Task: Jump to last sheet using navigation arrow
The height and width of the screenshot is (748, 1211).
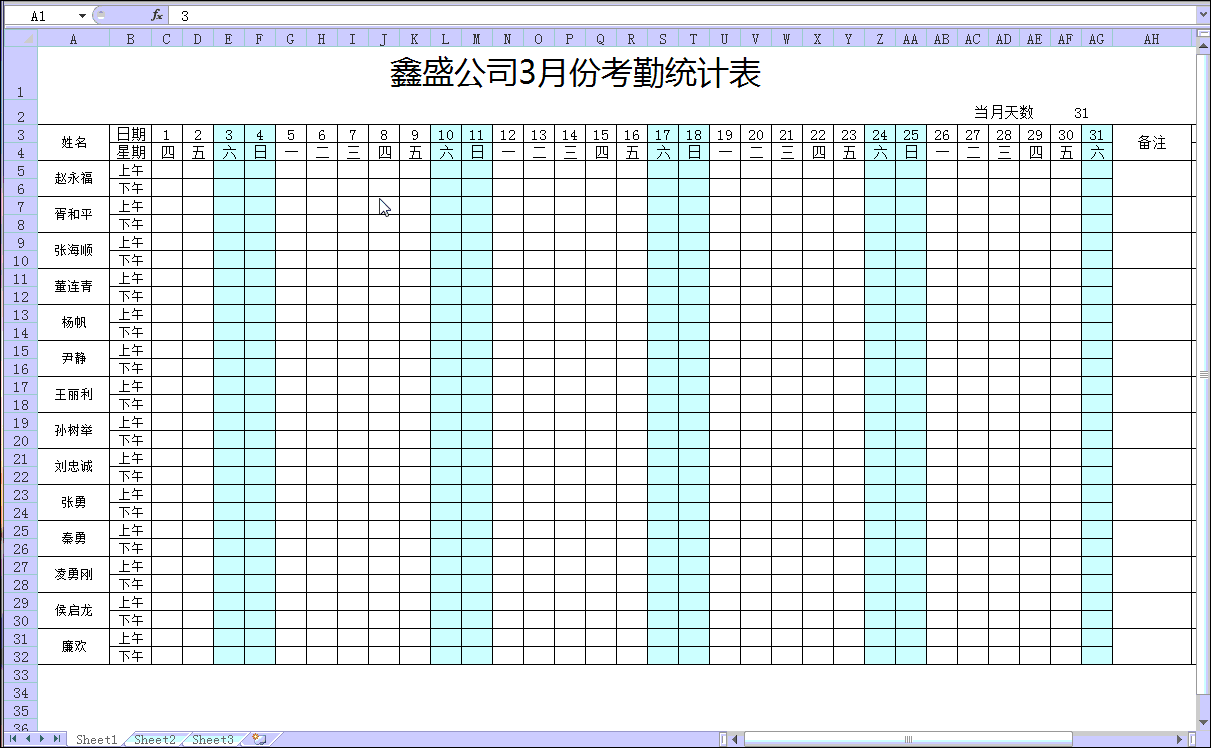Action: coord(56,739)
